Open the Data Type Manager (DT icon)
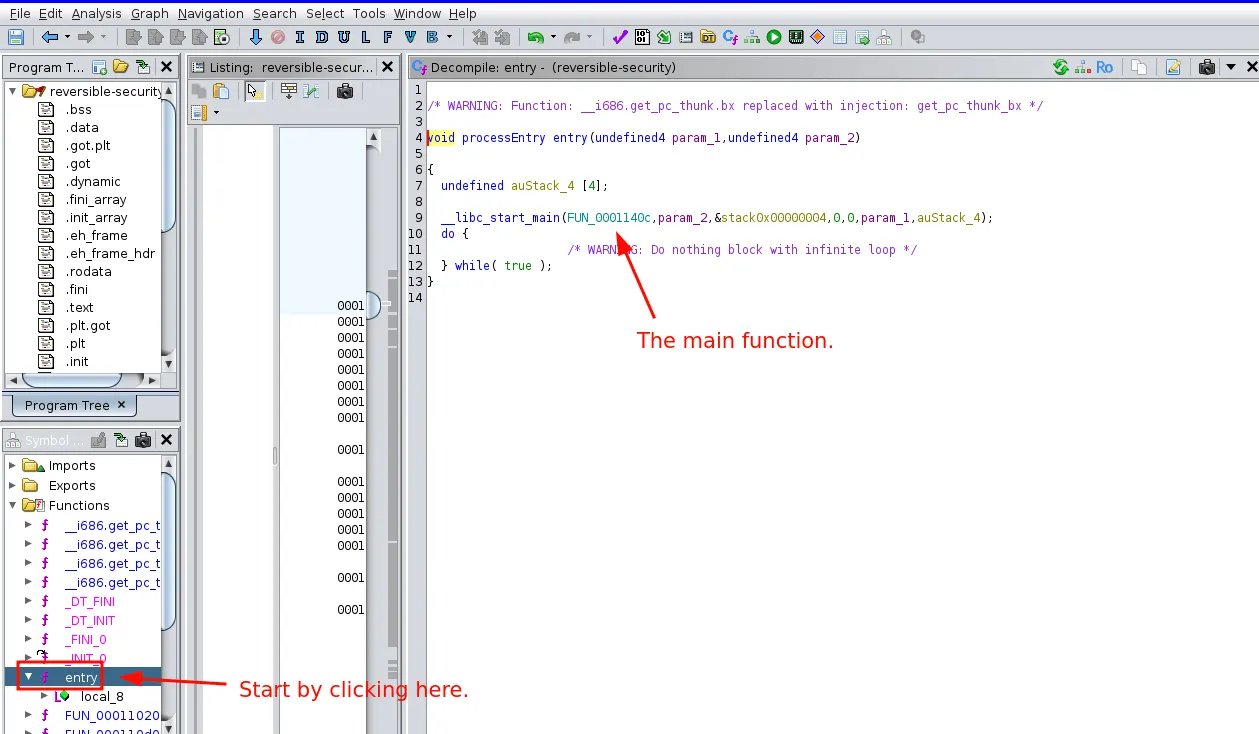 (708, 37)
